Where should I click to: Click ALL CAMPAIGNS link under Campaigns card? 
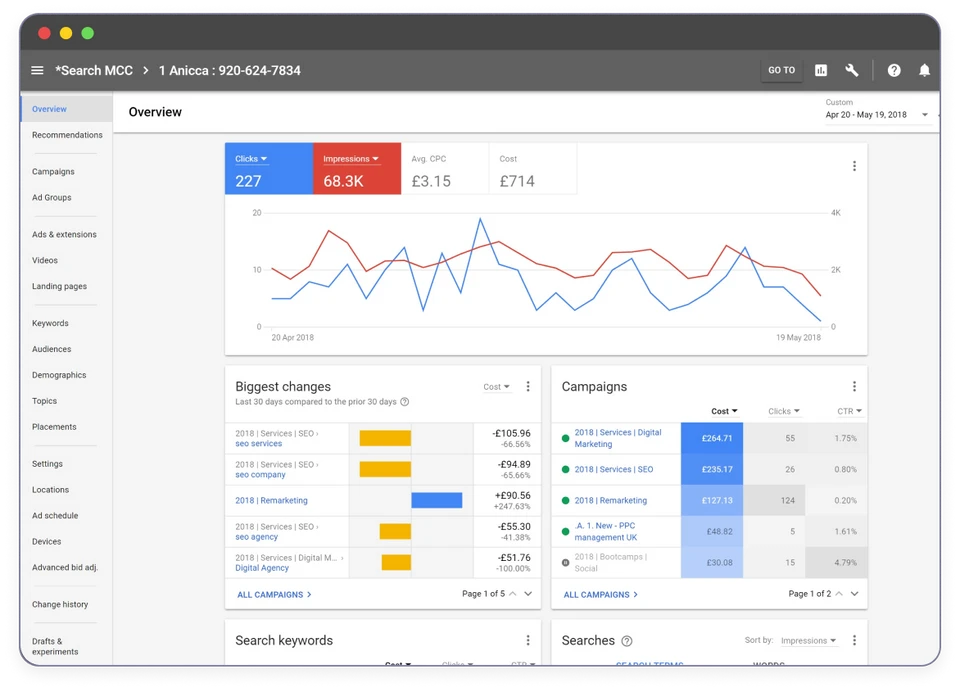601,594
